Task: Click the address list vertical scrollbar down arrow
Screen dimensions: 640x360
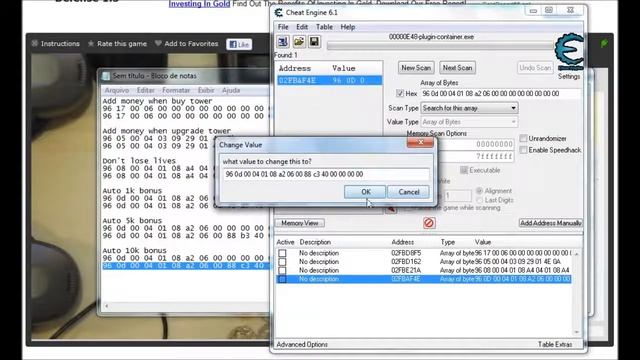Action: [x=576, y=332]
